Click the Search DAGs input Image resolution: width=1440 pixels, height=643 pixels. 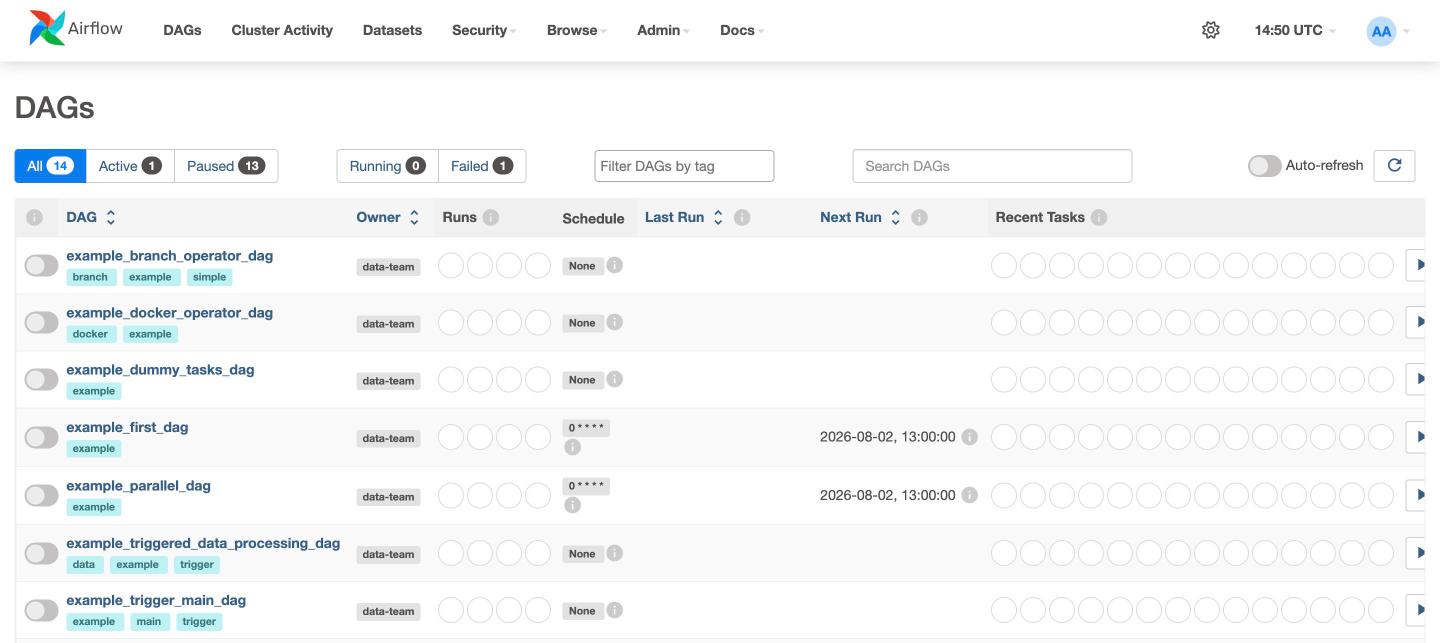tap(992, 166)
